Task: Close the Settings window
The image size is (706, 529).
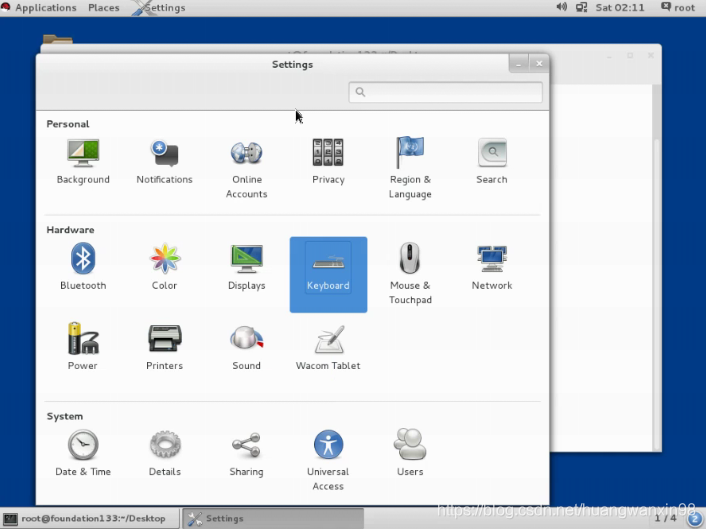Action: pos(539,64)
